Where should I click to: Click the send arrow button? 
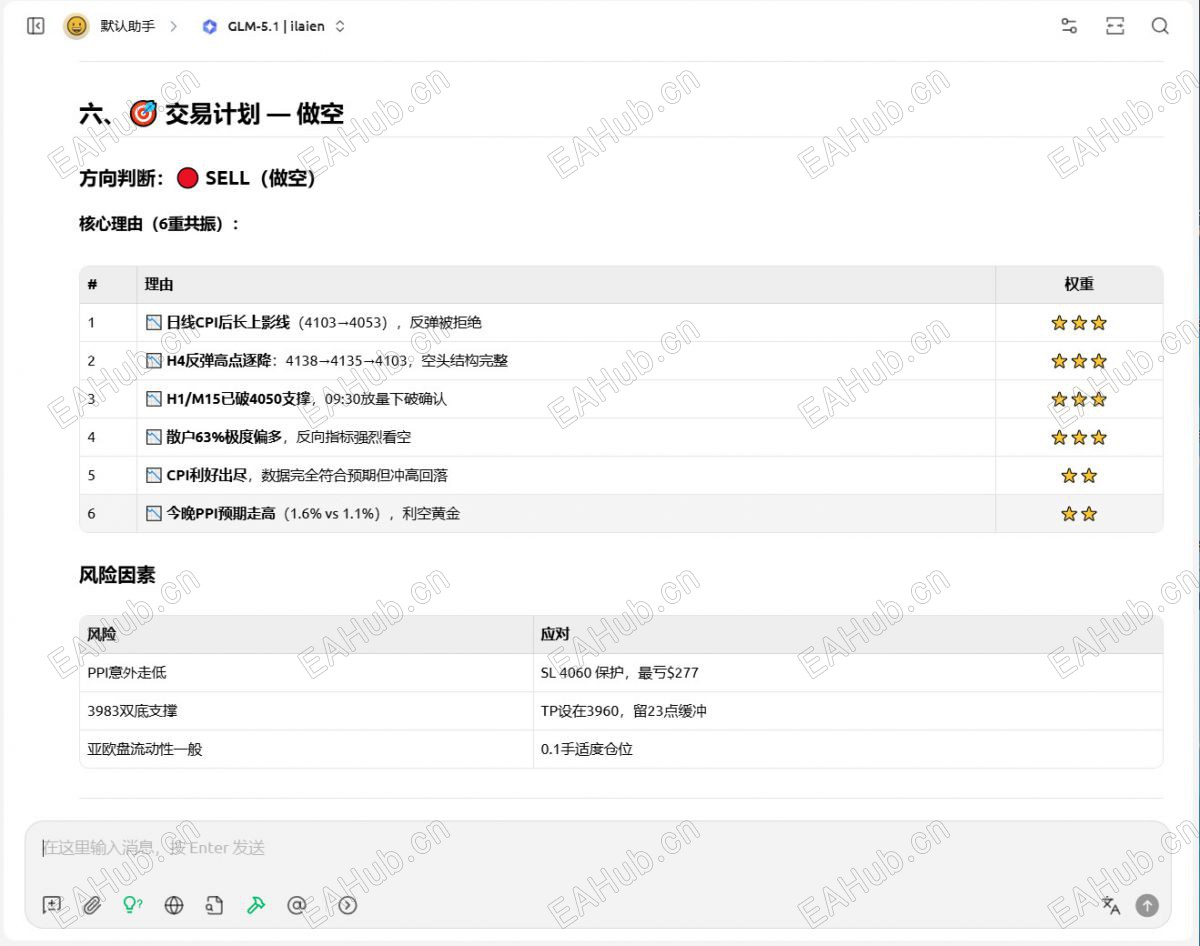pos(1147,905)
